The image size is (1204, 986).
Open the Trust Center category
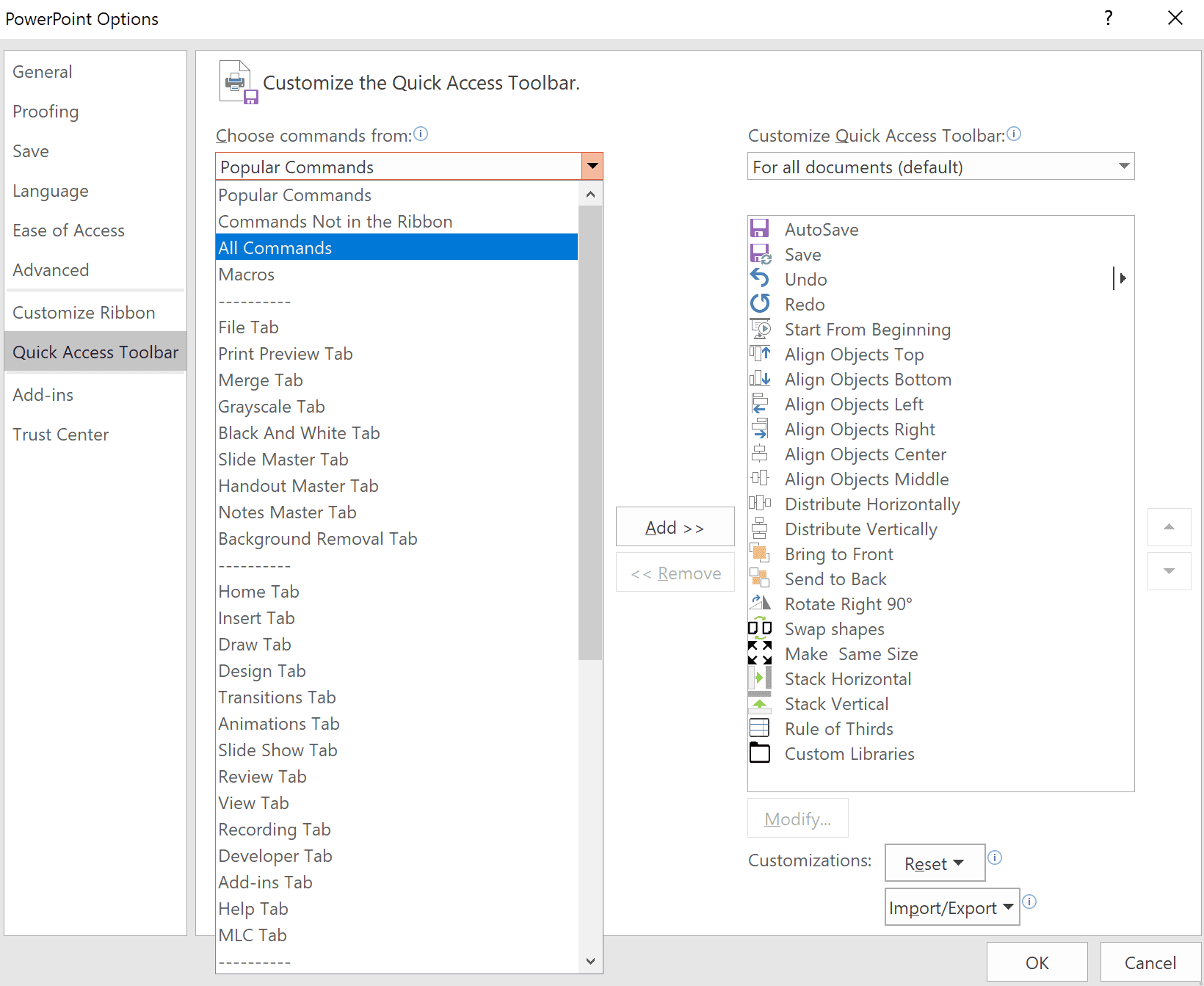click(x=95, y=435)
